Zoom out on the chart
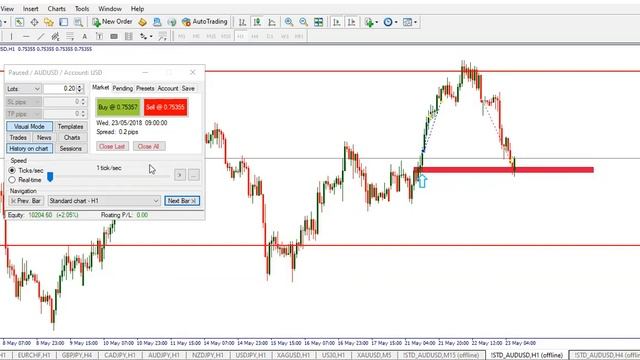This screenshot has height=360, width=640. click(x=304, y=22)
